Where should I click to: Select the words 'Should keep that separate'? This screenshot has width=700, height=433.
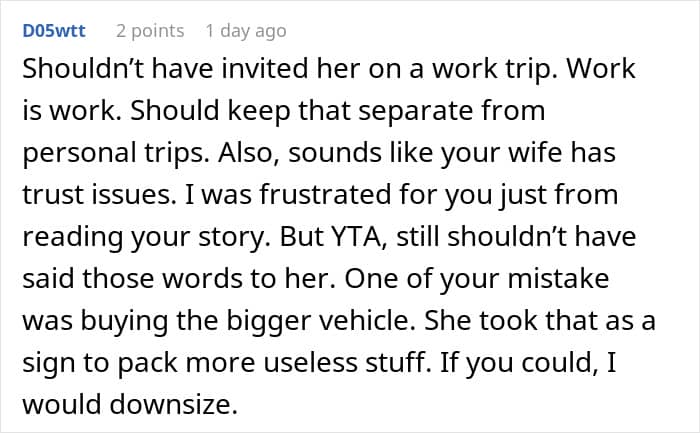click(x=301, y=110)
